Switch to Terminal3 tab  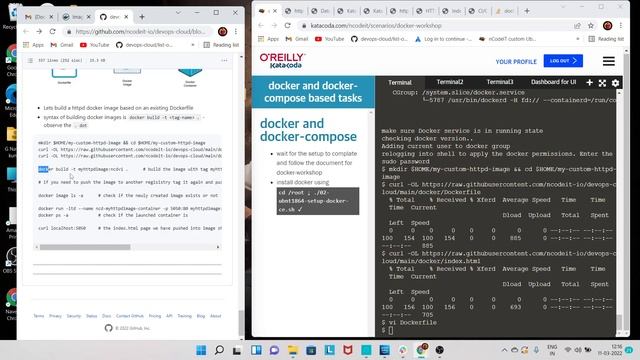coord(500,82)
